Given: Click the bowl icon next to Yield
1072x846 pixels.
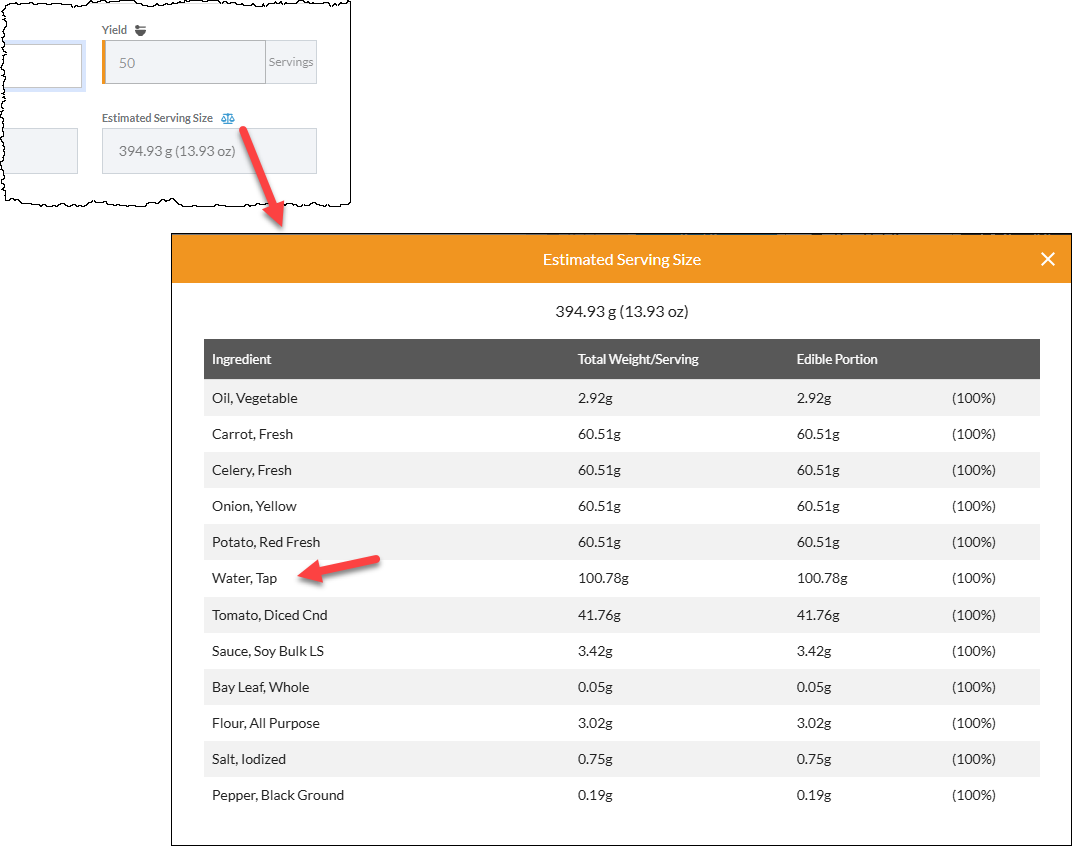Looking at the screenshot, I should coord(140,30).
